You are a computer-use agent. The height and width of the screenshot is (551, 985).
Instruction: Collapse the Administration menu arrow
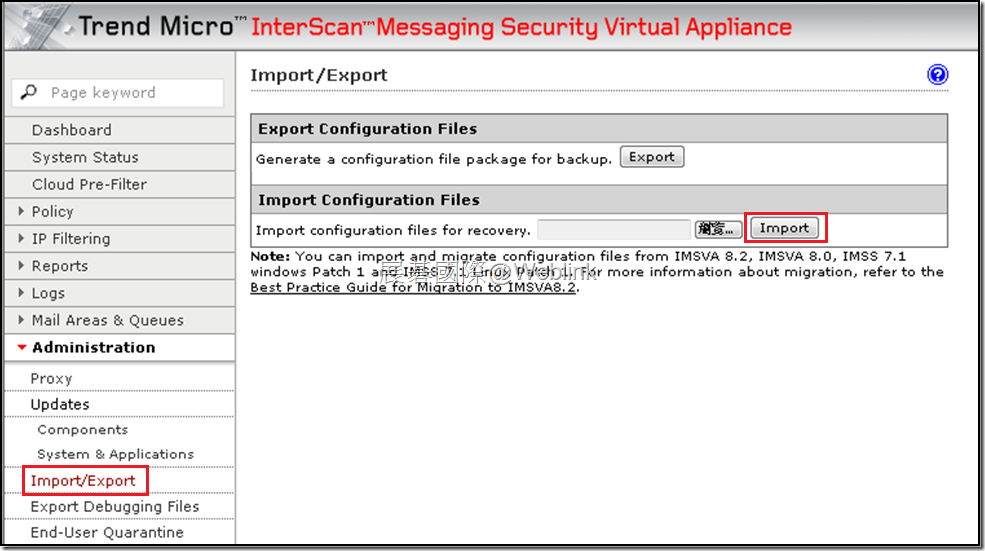[x=21, y=347]
